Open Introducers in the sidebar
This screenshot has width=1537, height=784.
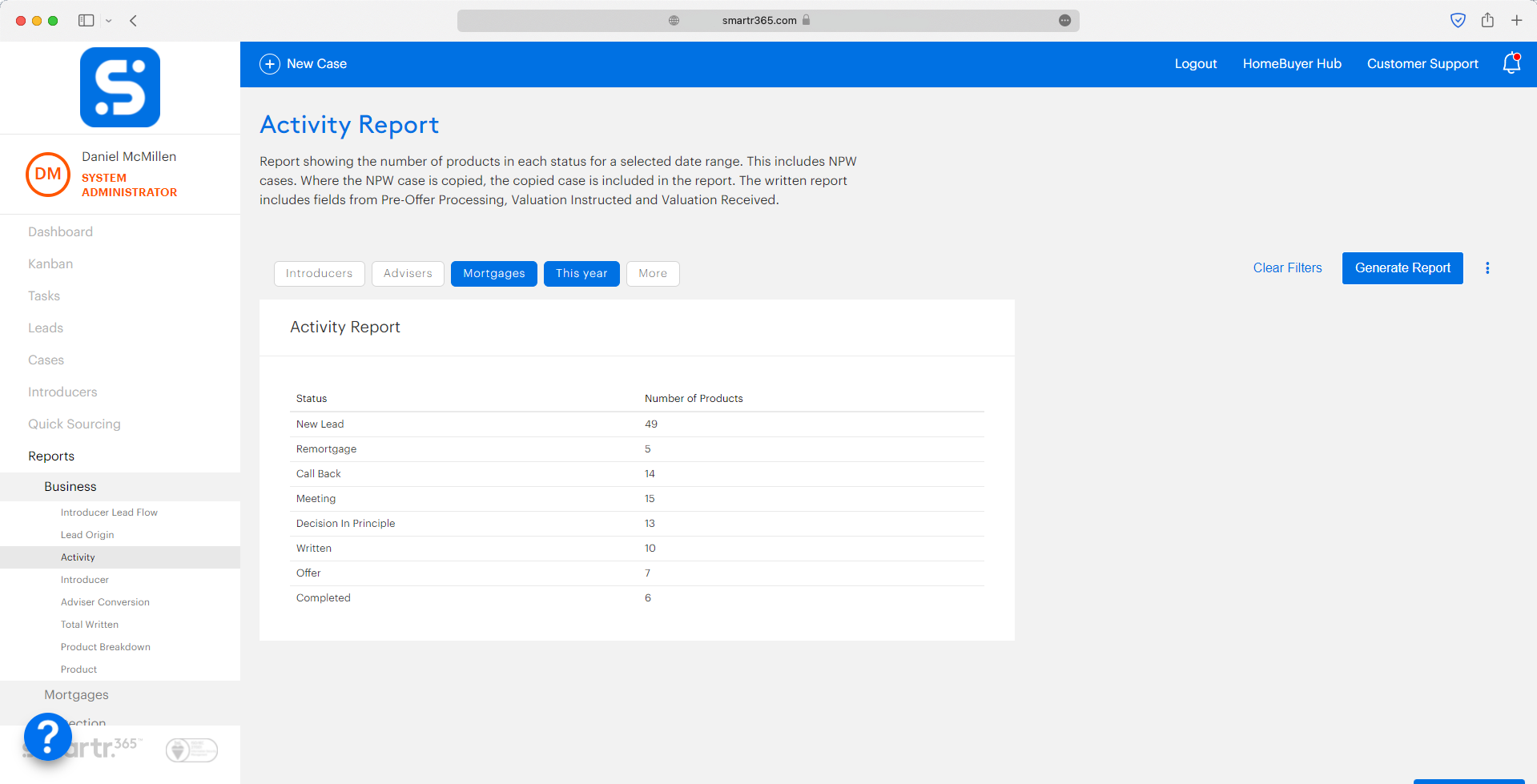(62, 392)
